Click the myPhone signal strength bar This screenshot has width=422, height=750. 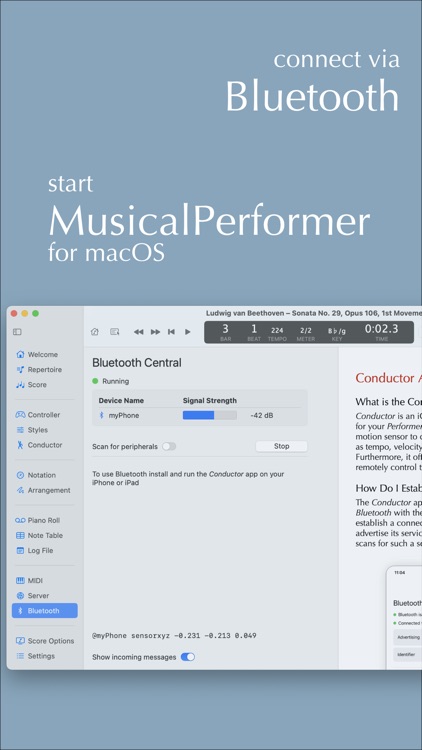[210, 416]
